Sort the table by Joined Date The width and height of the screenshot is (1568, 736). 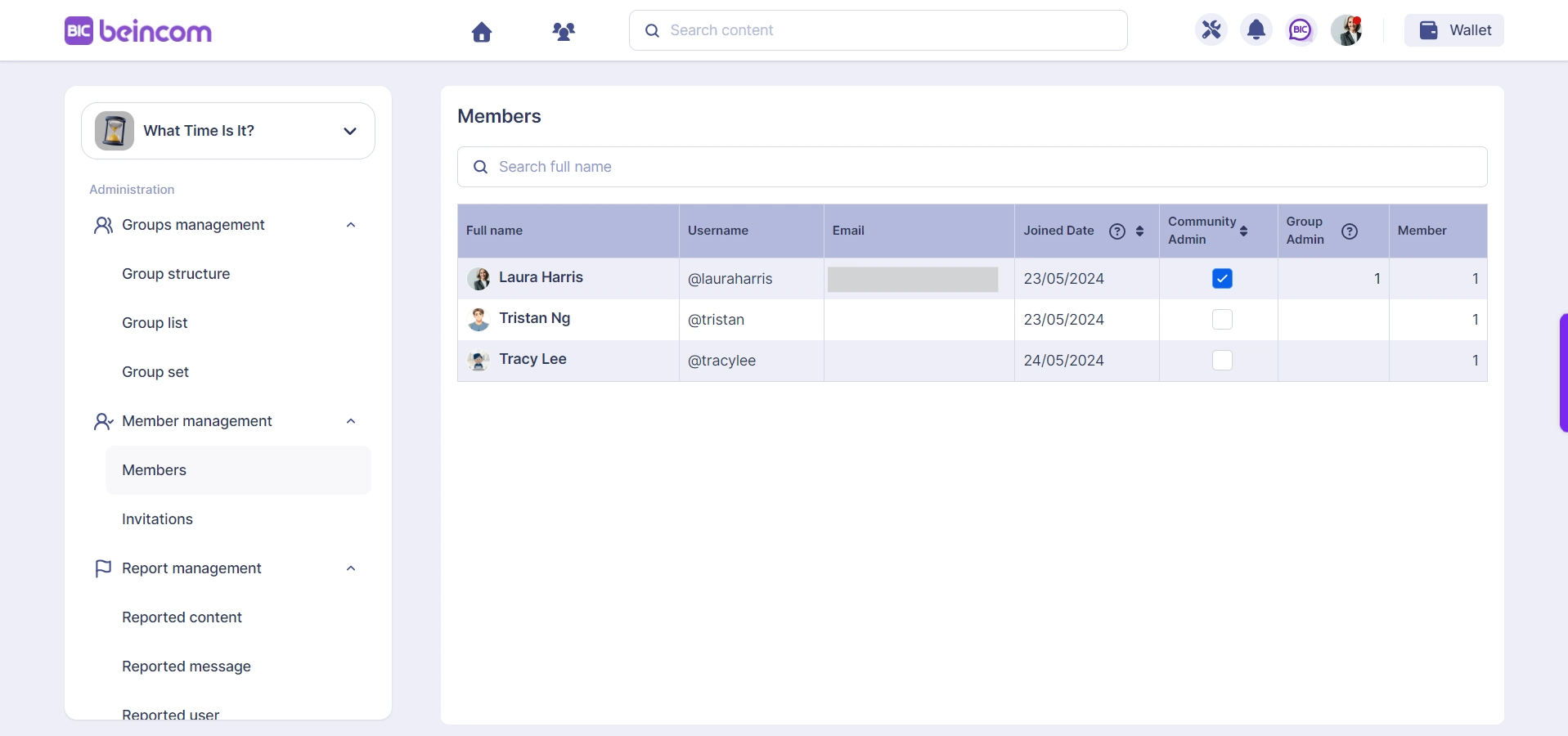pyautogui.click(x=1139, y=231)
